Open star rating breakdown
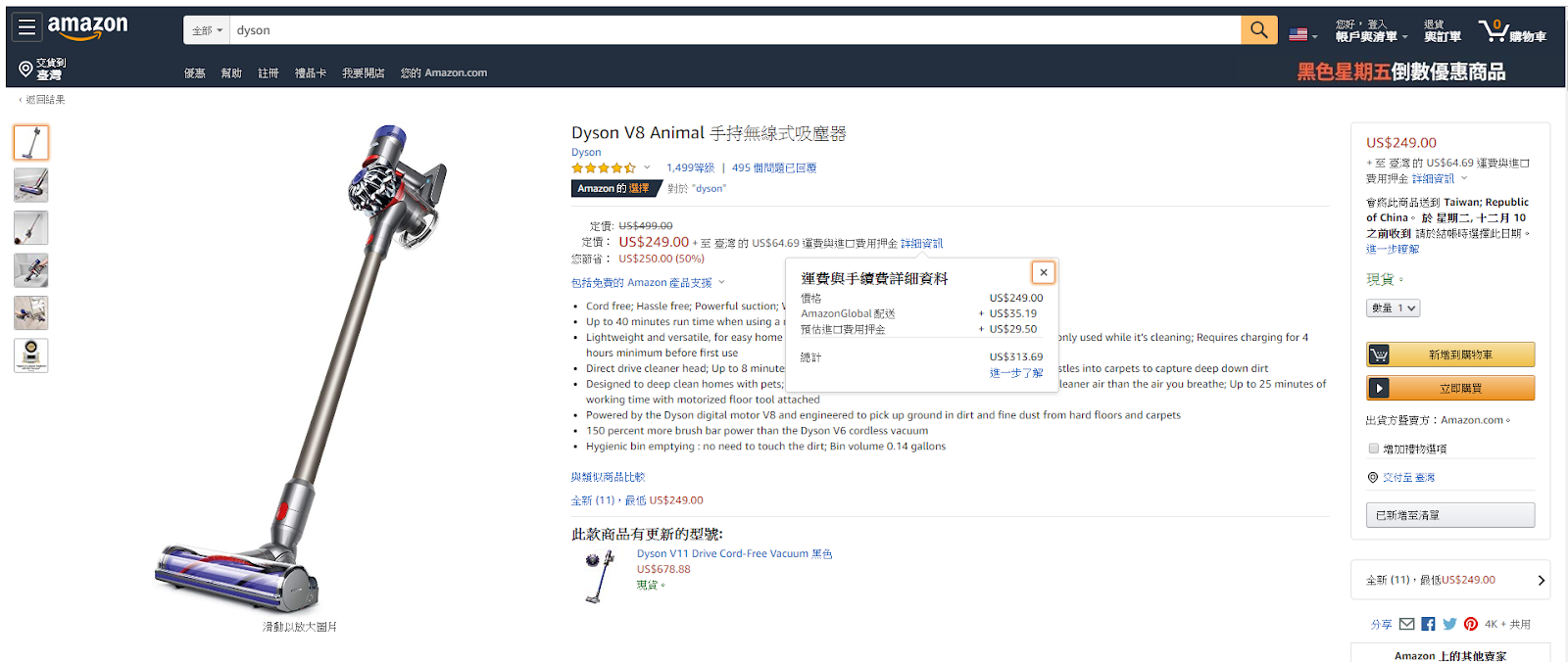The height and width of the screenshot is (662, 1568). coord(604,168)
